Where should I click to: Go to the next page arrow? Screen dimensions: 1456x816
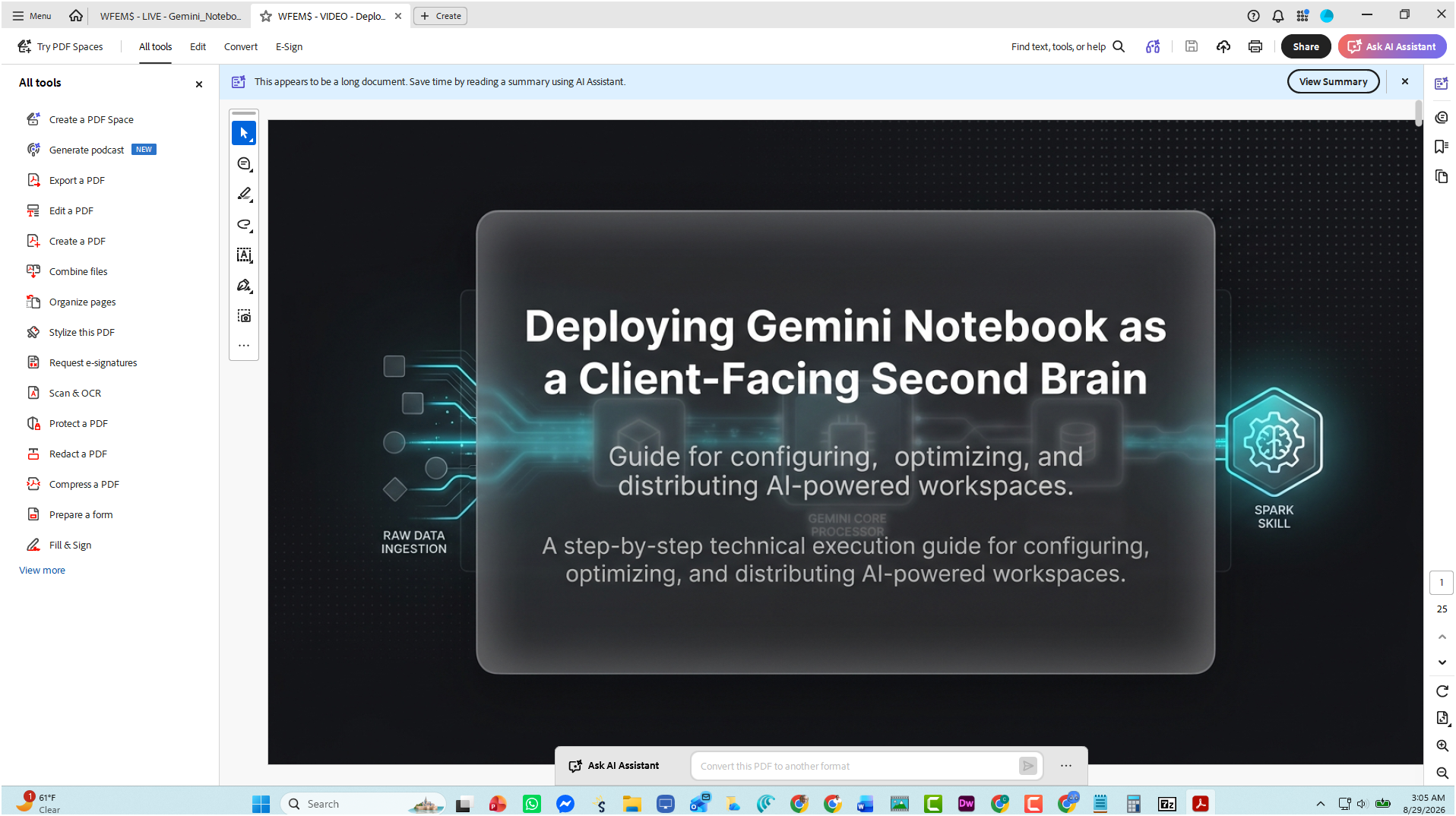(1442, 663)
